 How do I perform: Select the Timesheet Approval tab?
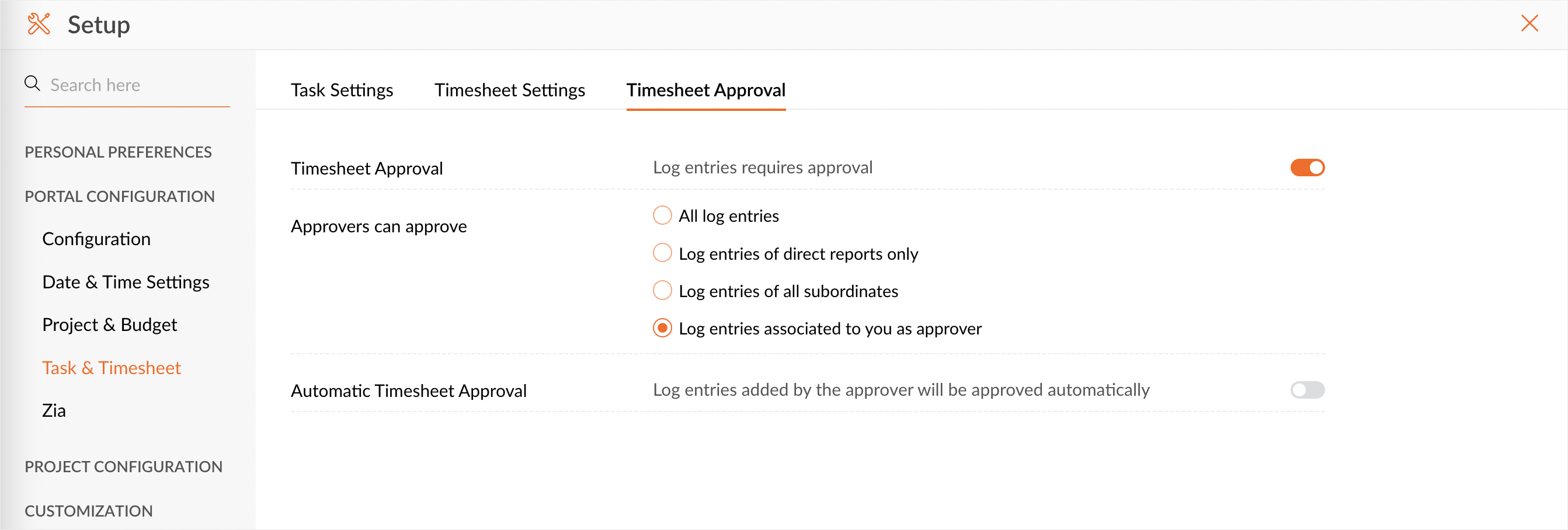pyautogui.click(x=705, y=90)
